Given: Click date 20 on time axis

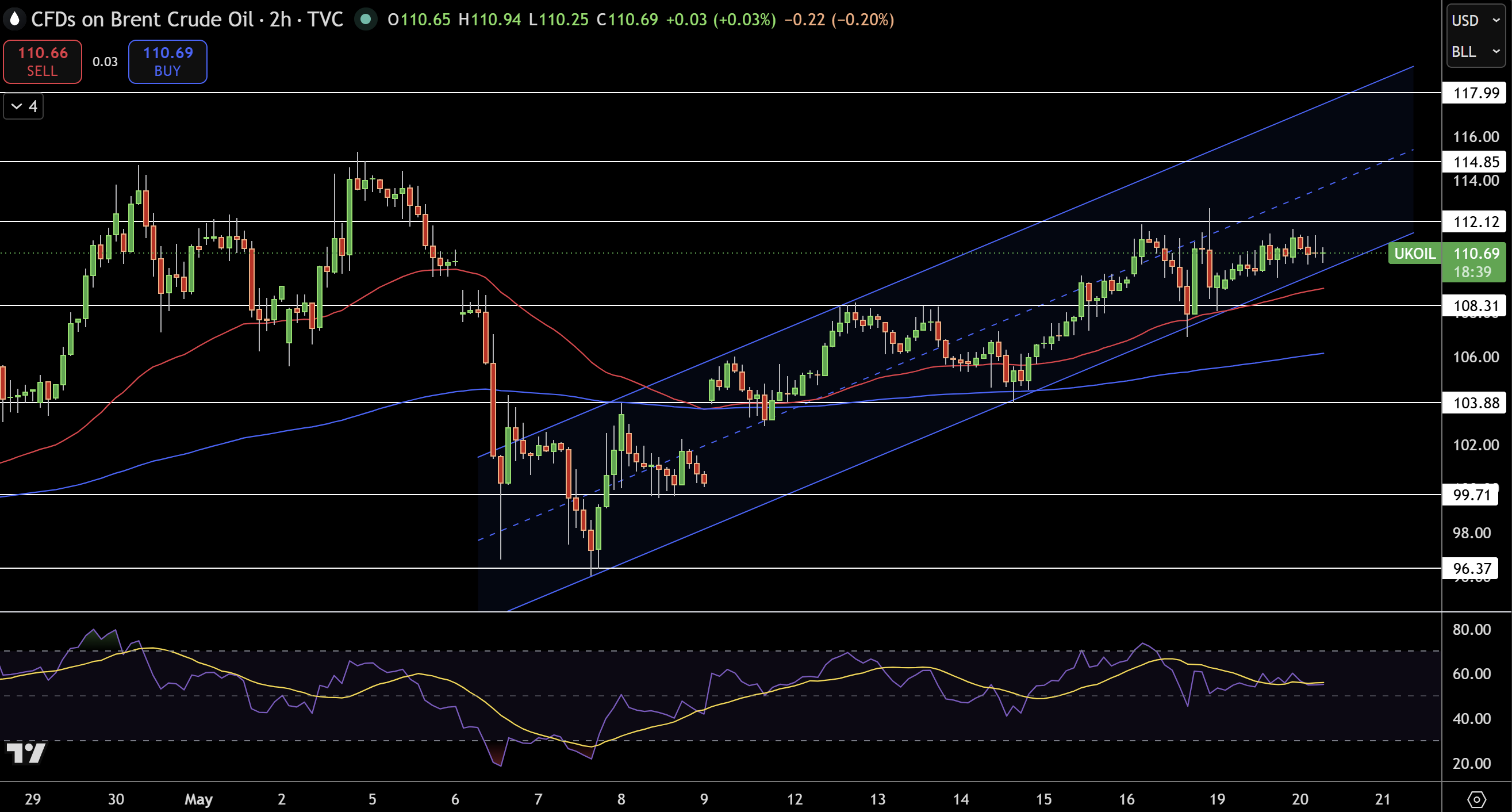Looking at the screenshot, I should pos(1300,799).
